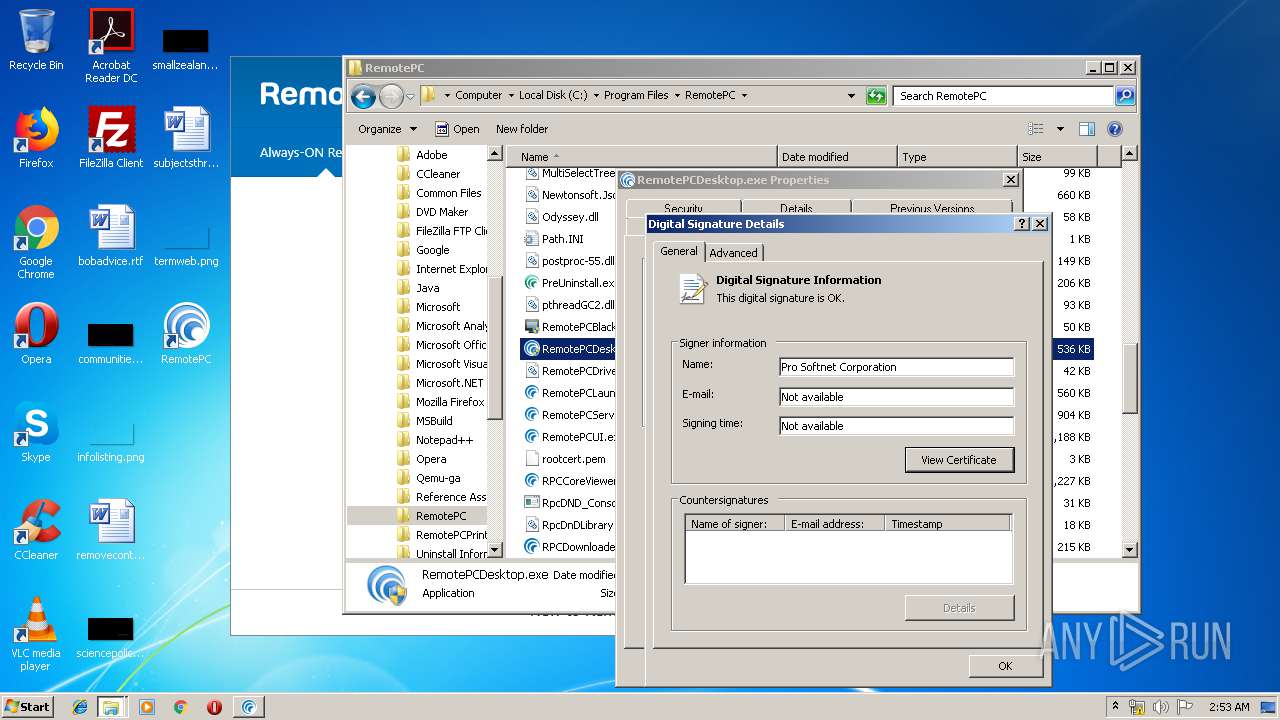Open the Opera desktop shortcut
Viewport: 1280px width, 720px height.
click(36, 334)
